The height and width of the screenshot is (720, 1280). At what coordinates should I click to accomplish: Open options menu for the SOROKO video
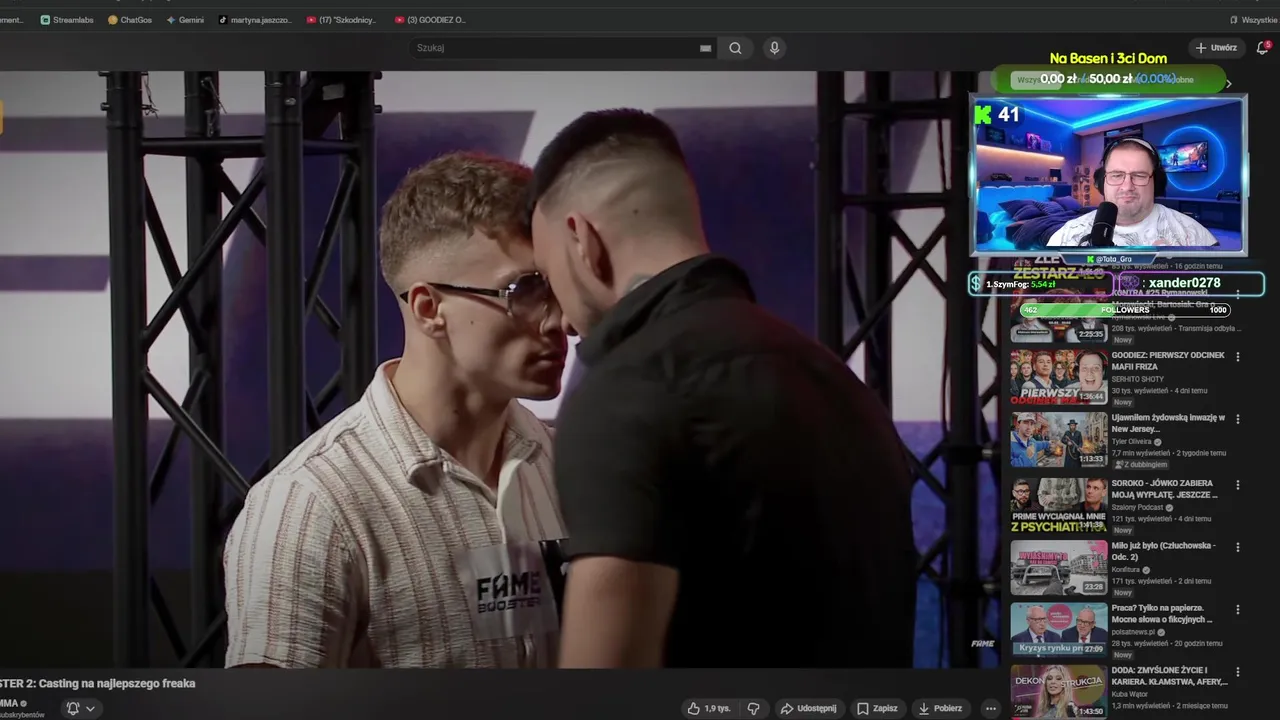[1238, 485]
